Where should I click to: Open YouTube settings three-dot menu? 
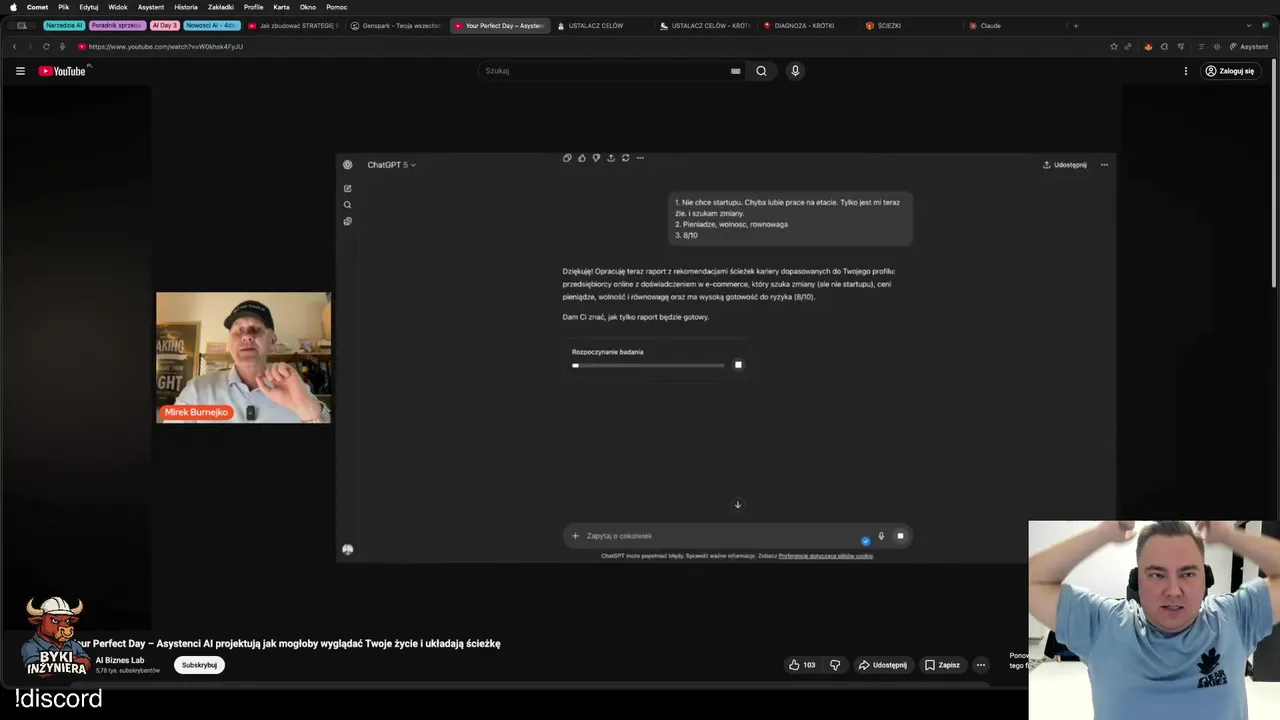(1186, 71)
